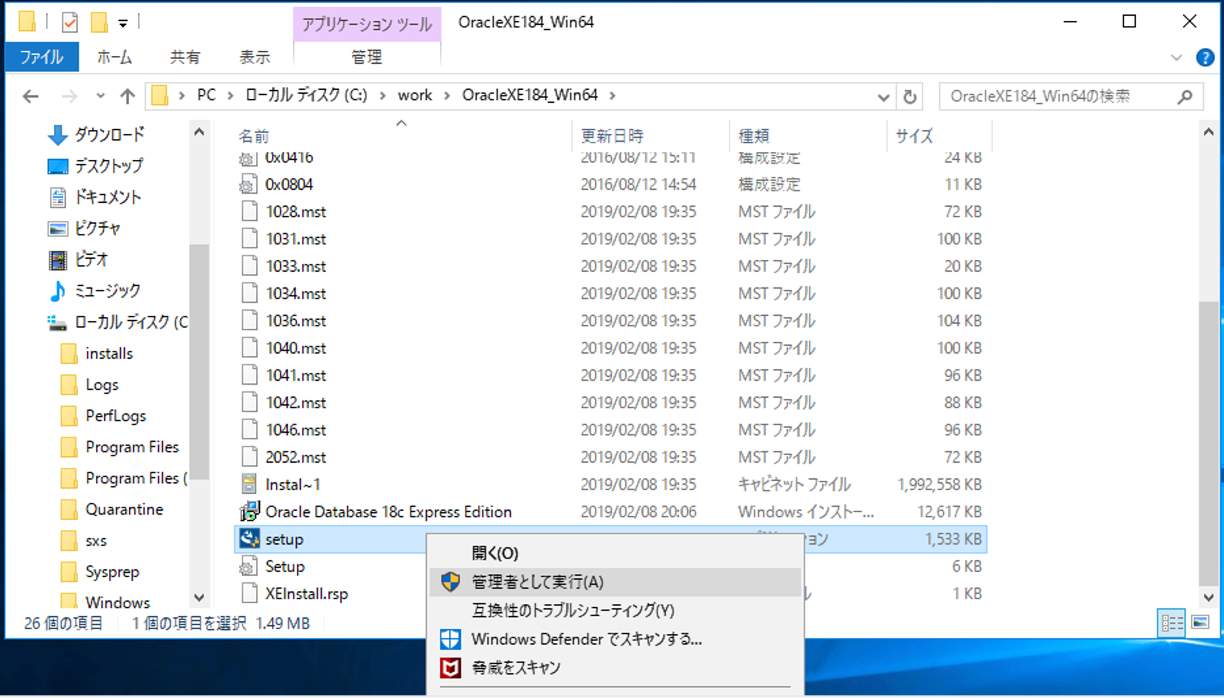This screenshot has width=1224, height=698.
Task: Select the 0x0804 configuration file icon
Action: coord(248,184)
